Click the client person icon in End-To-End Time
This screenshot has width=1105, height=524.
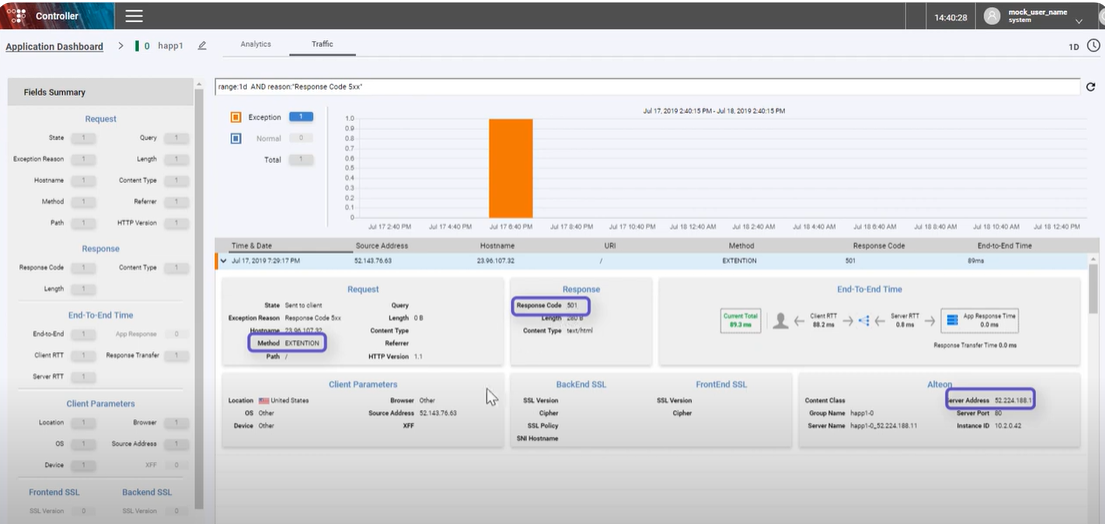click(779, 320)
